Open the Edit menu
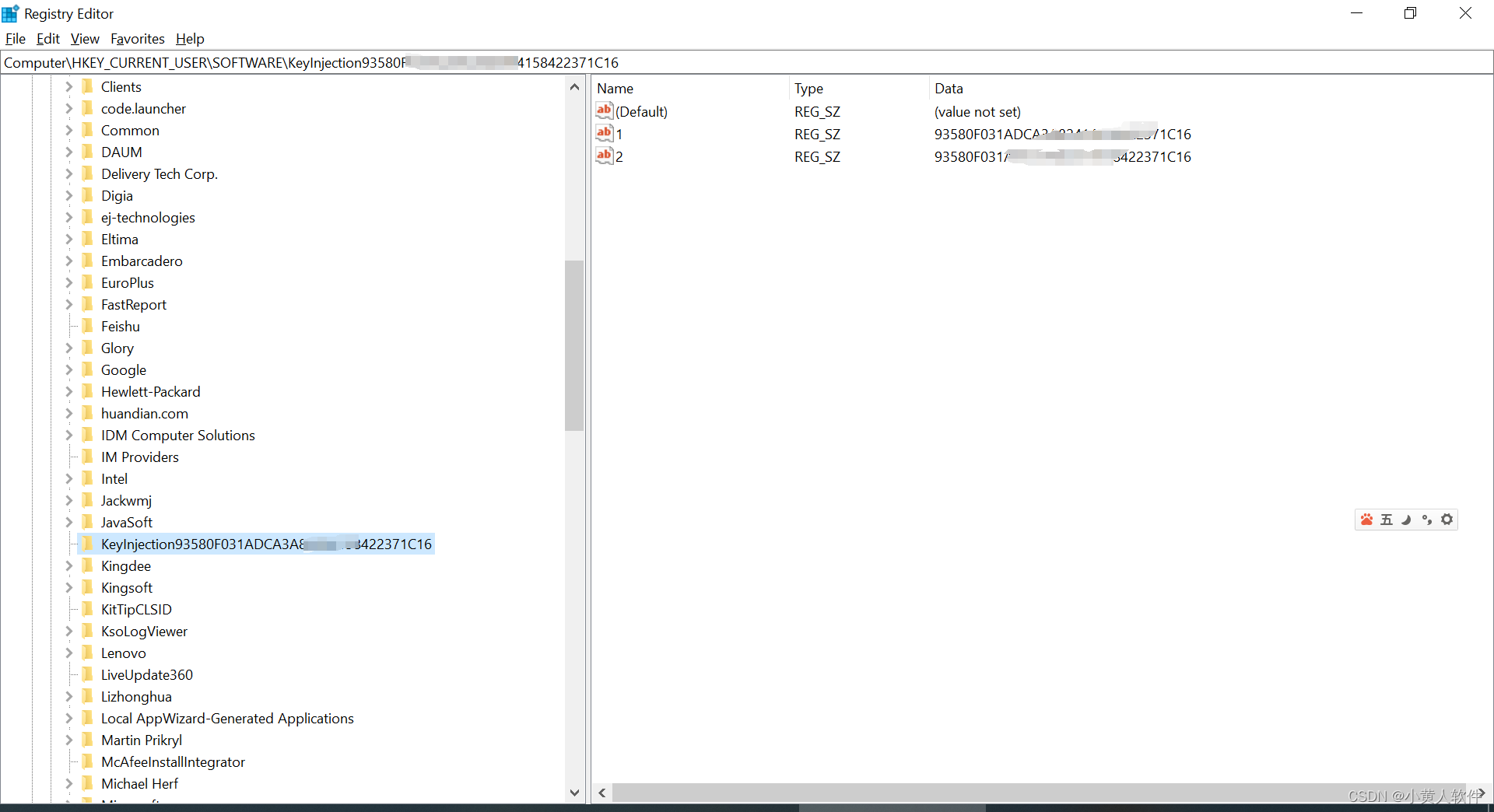The image size is (1494, 812). pos(48,39)
